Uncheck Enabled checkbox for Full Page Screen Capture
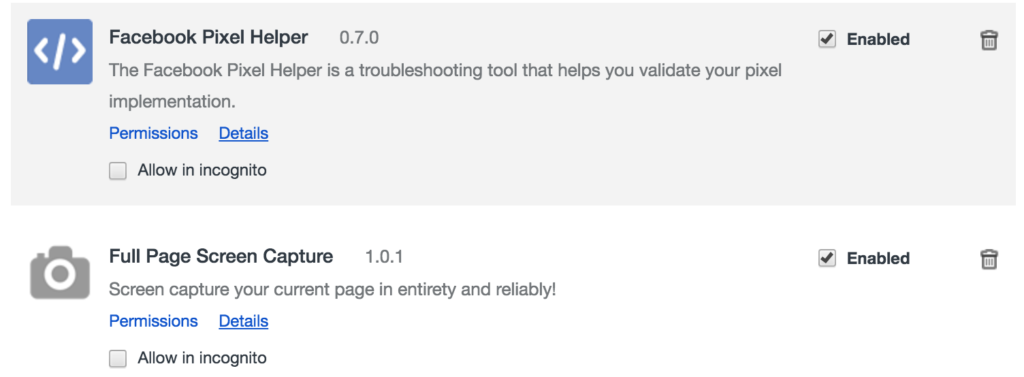1024x377 pixels. coord(827,258)
